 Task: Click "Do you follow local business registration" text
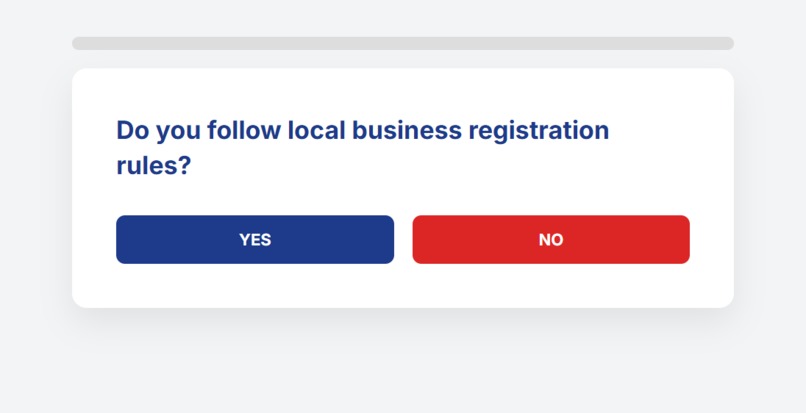(x=363, y=131)
